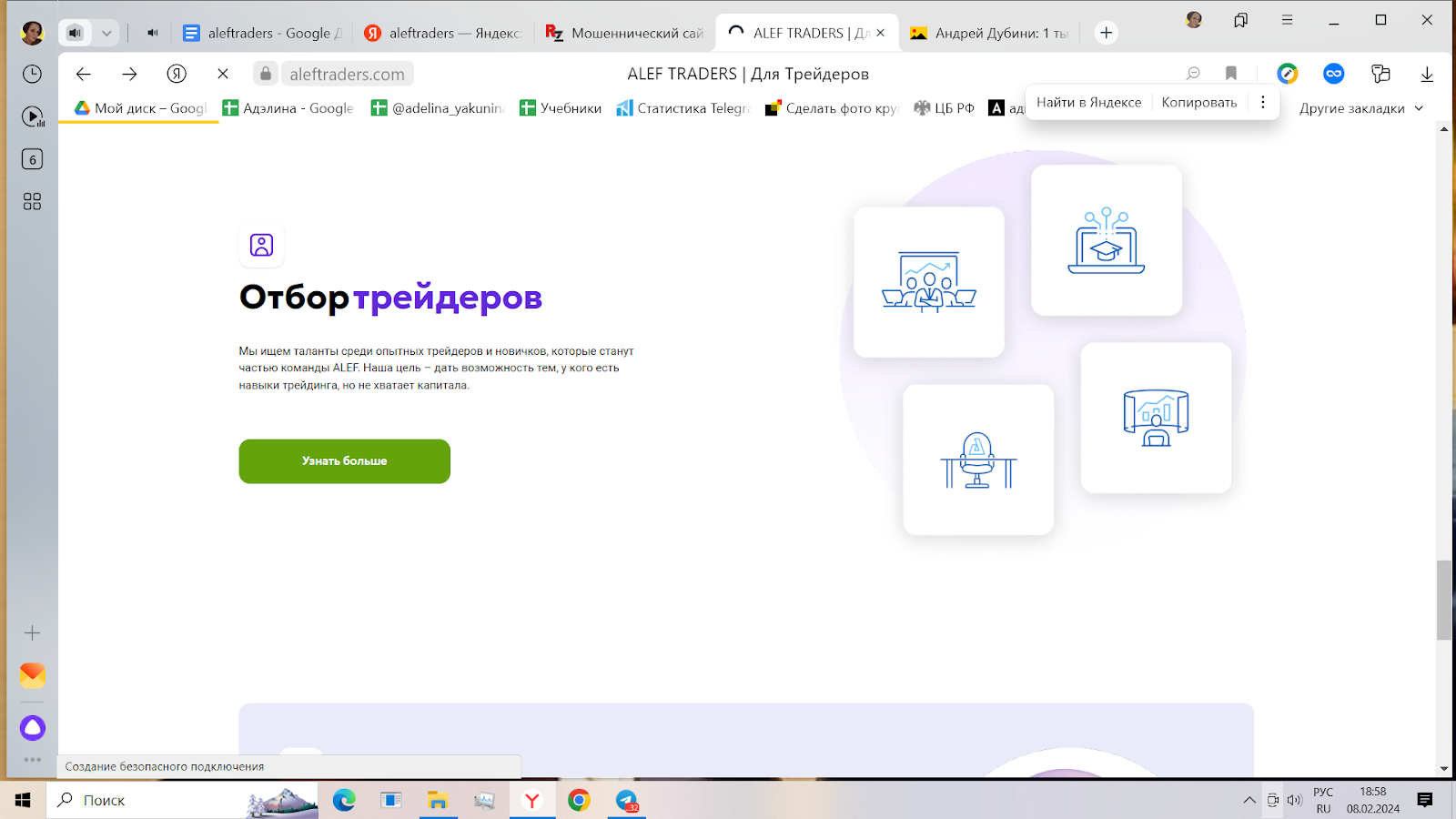
Task: Go forward to next page
Action: 129,74
